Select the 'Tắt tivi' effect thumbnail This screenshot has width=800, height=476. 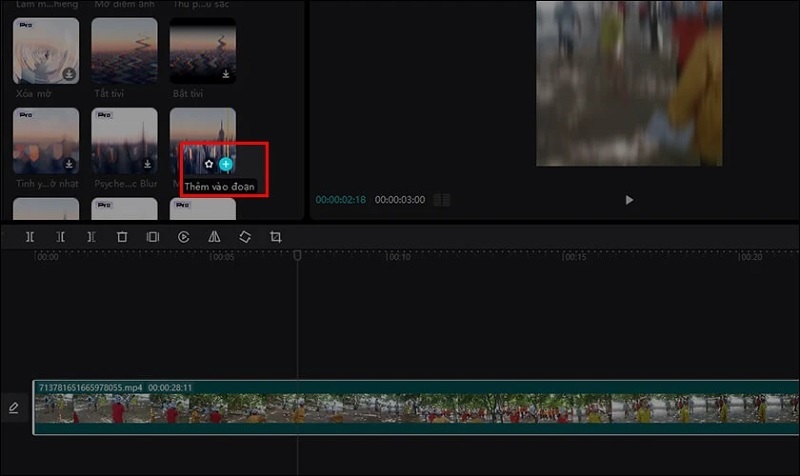124,50
